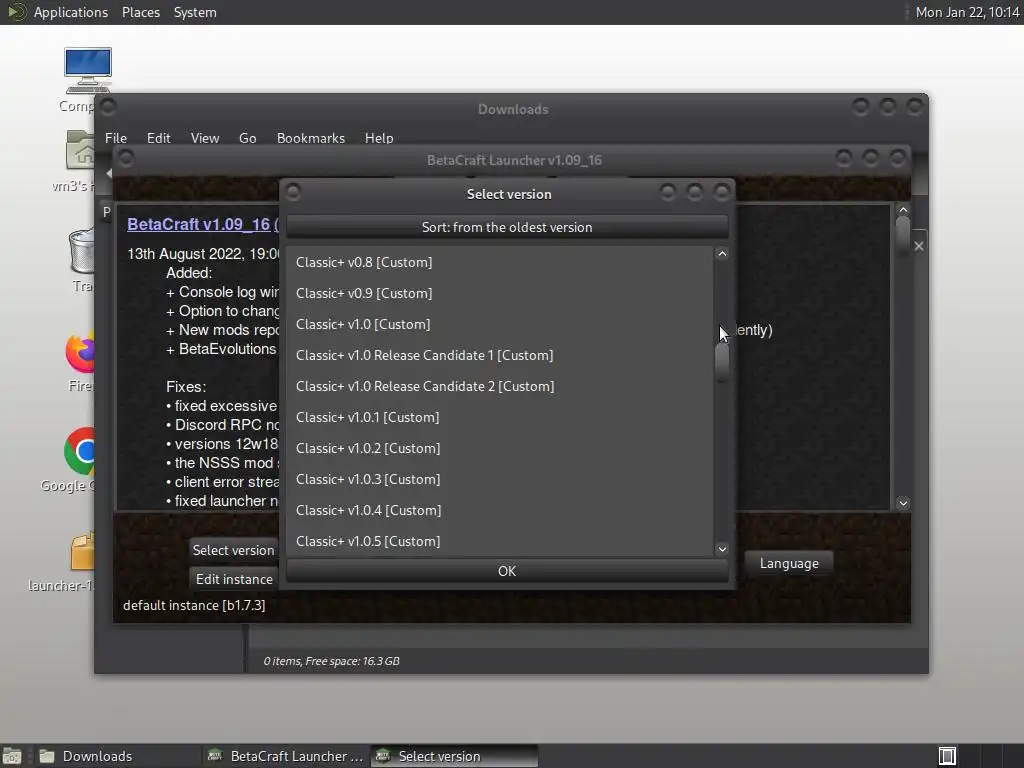
Task: Pick Classic+ v1.0.2 [Custom] version
Action: click(x=500, y=448)
